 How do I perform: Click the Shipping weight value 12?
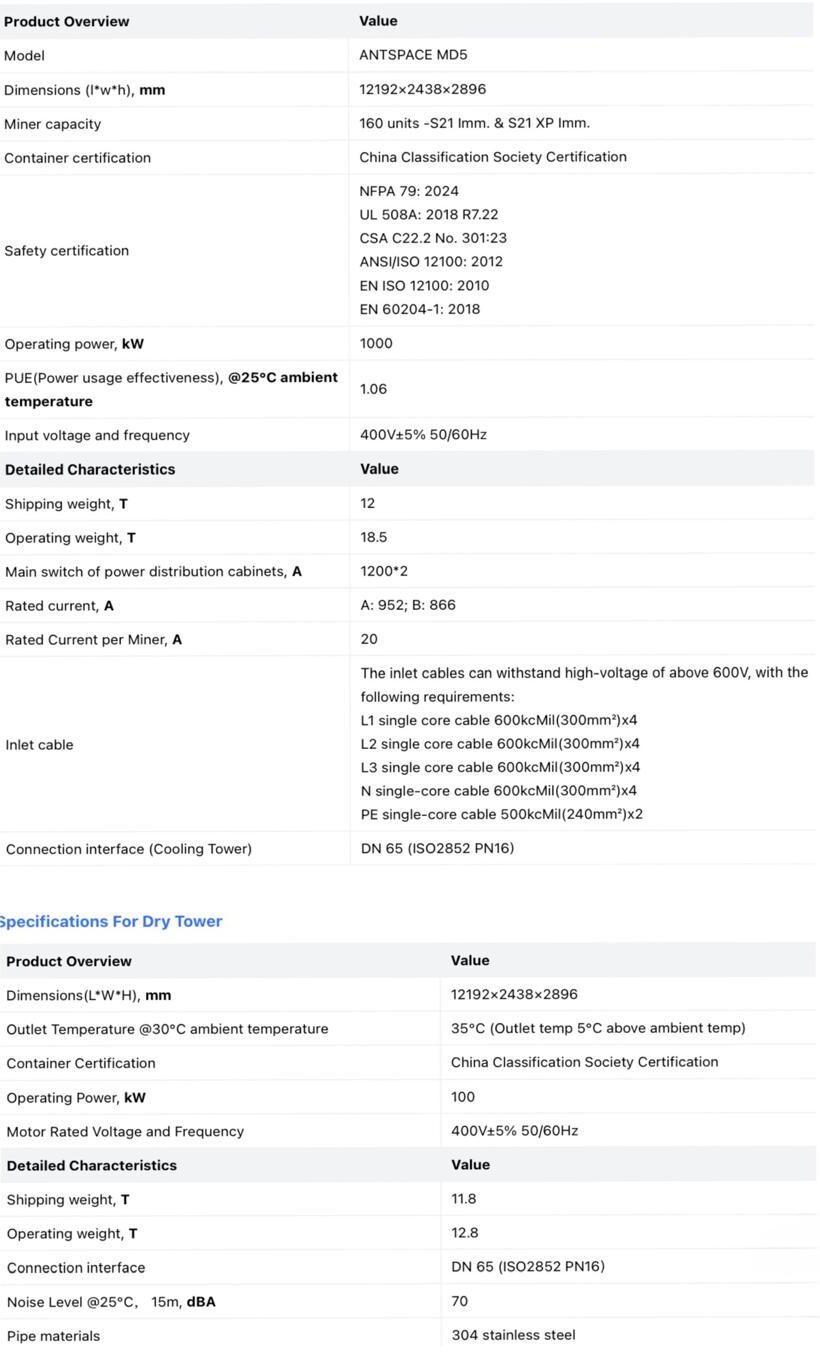coord(368,503)
